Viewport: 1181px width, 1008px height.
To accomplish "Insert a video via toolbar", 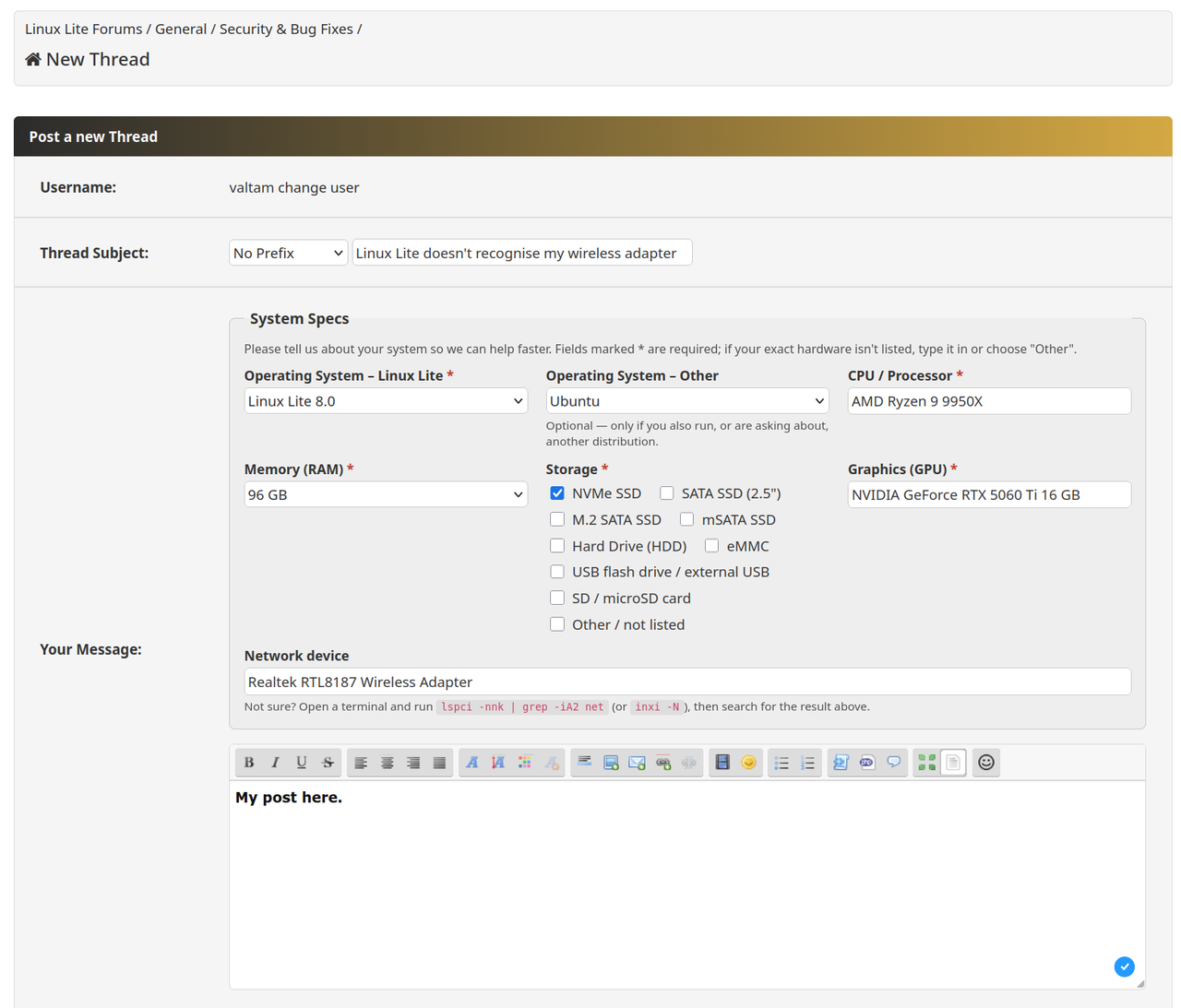I will (x=722, y=763).
